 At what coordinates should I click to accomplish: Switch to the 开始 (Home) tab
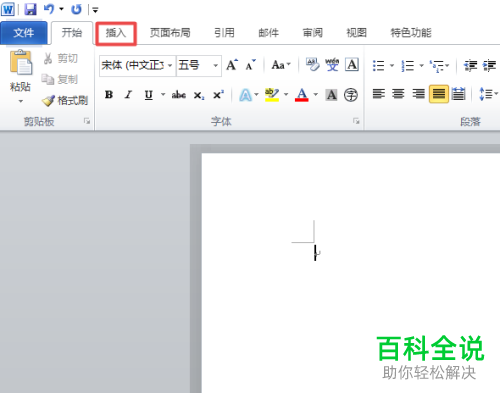[72, 33]
